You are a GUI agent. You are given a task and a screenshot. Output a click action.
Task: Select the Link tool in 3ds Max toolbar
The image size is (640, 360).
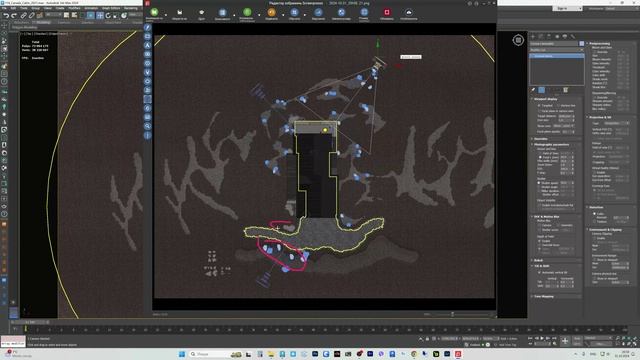(24, 16)
